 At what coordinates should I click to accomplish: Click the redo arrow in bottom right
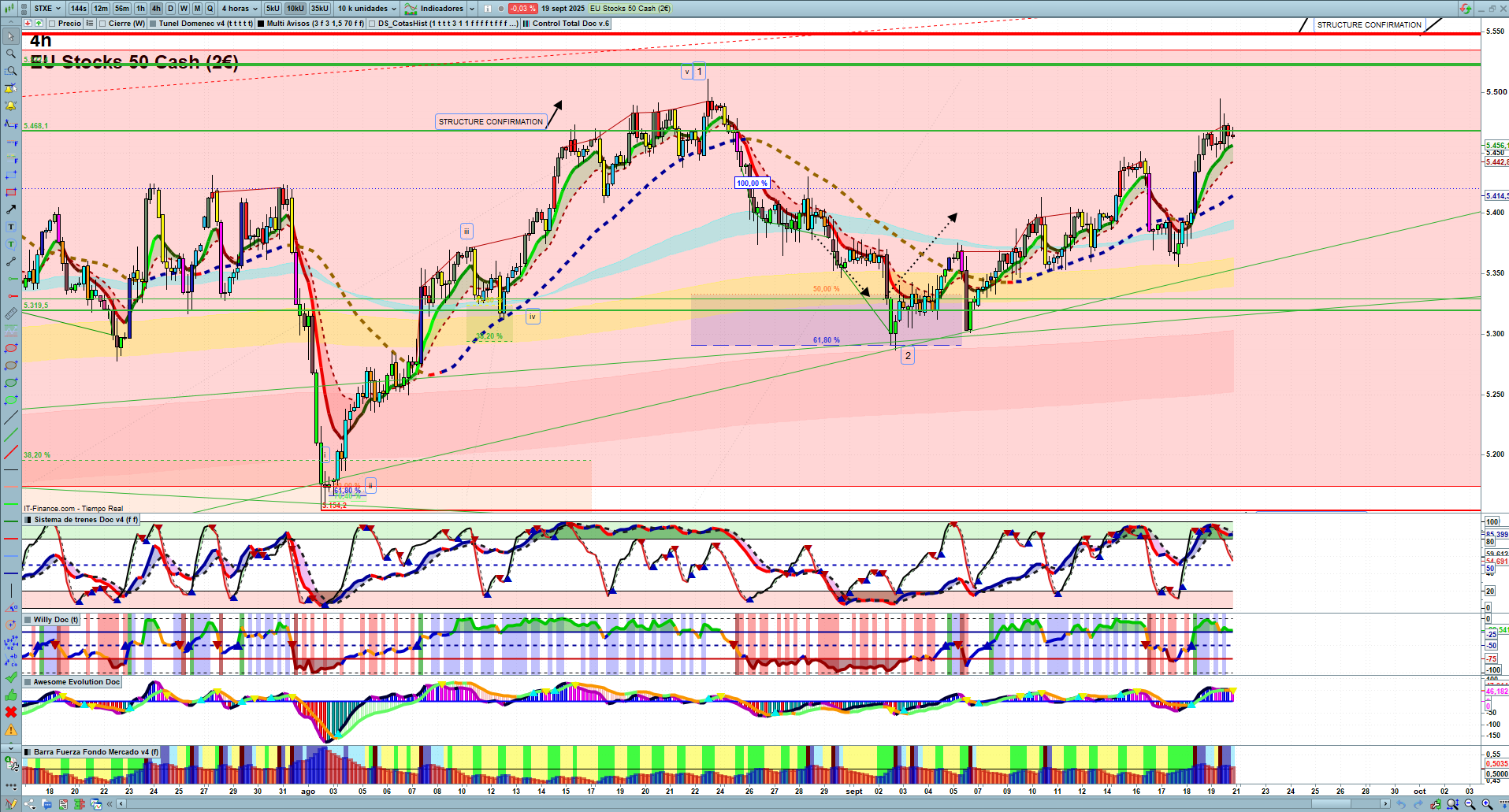click(x=1418, y=804)
